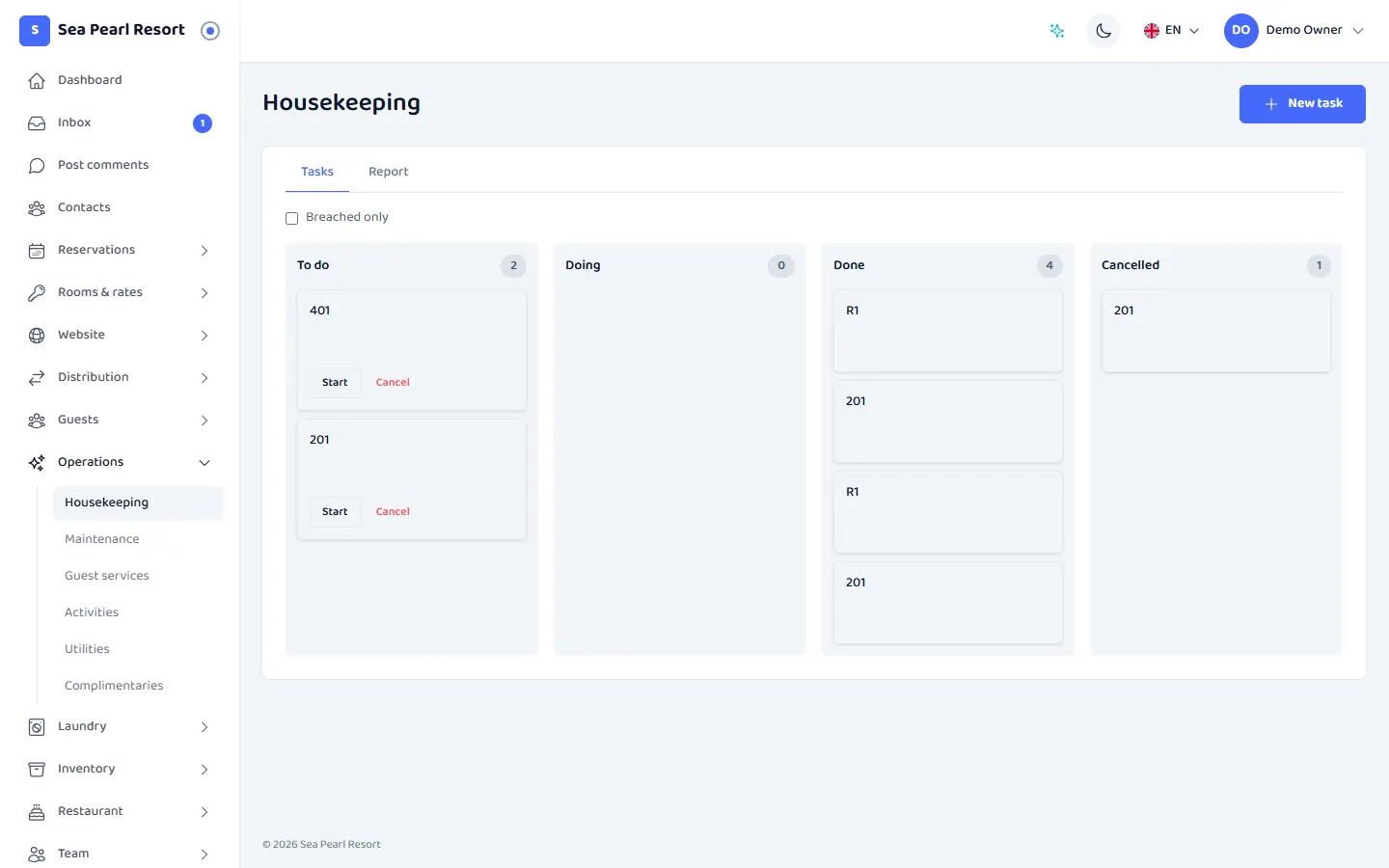
Task: Click the Reservations calendar icon
Action: [x=37, y=251]
